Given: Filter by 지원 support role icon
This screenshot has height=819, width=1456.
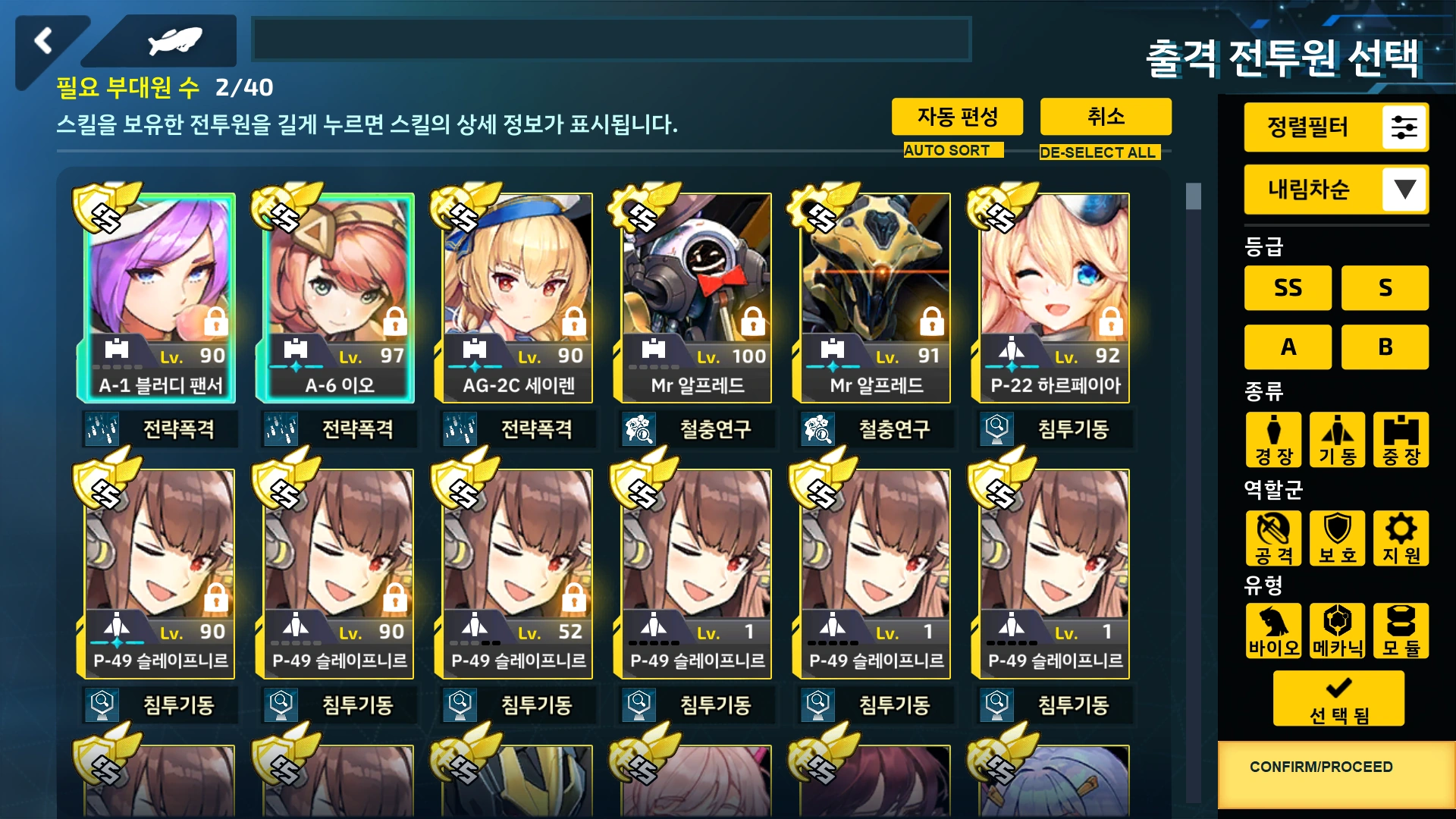Looking at the screenshot, I should pyautogui.click(x=1401, y=538).
